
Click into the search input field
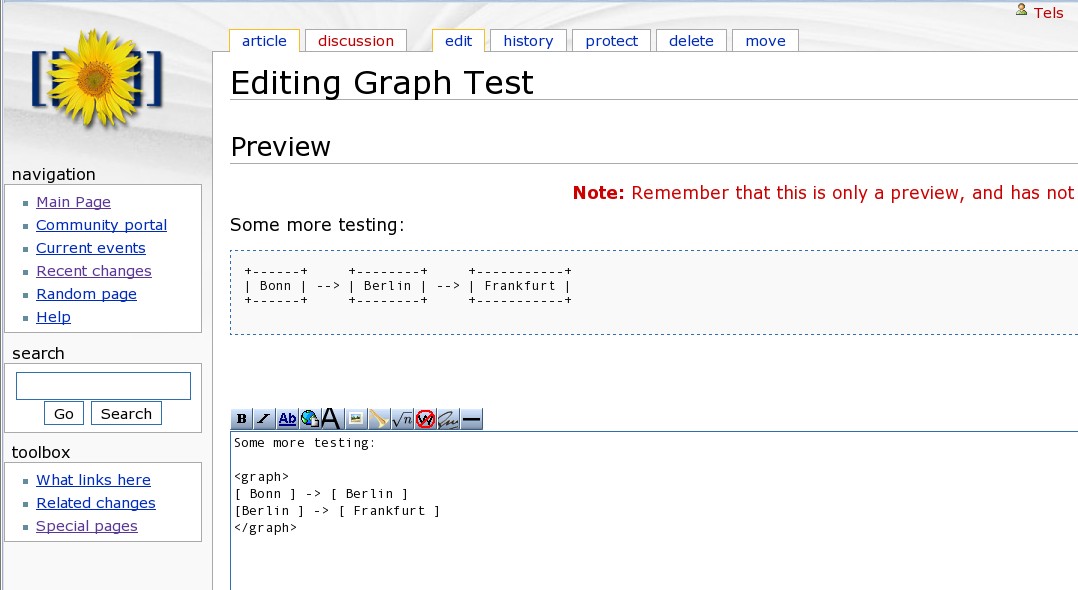(x=103, y=386)
